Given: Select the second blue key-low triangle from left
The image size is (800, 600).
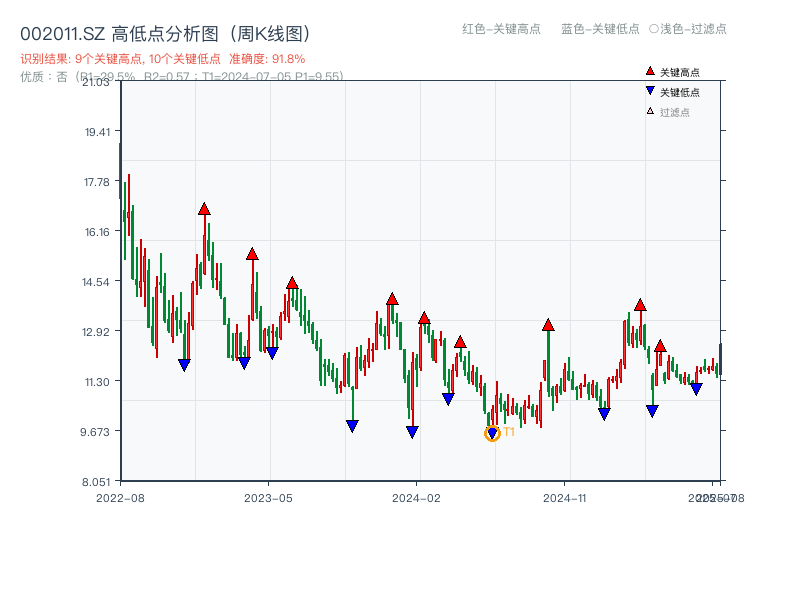Looking at the screenshot, I should (244, 363).
